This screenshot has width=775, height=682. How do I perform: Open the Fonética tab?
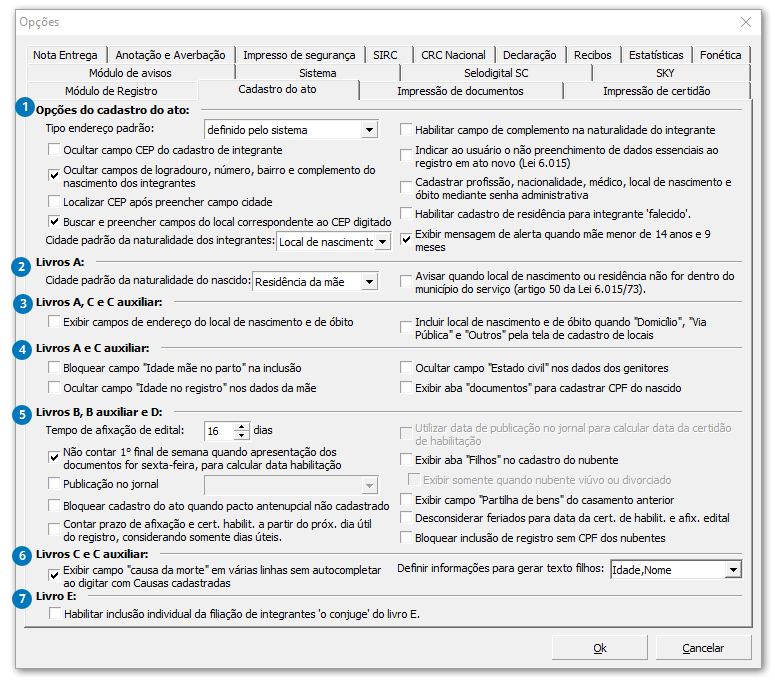[x=720, y=55]
